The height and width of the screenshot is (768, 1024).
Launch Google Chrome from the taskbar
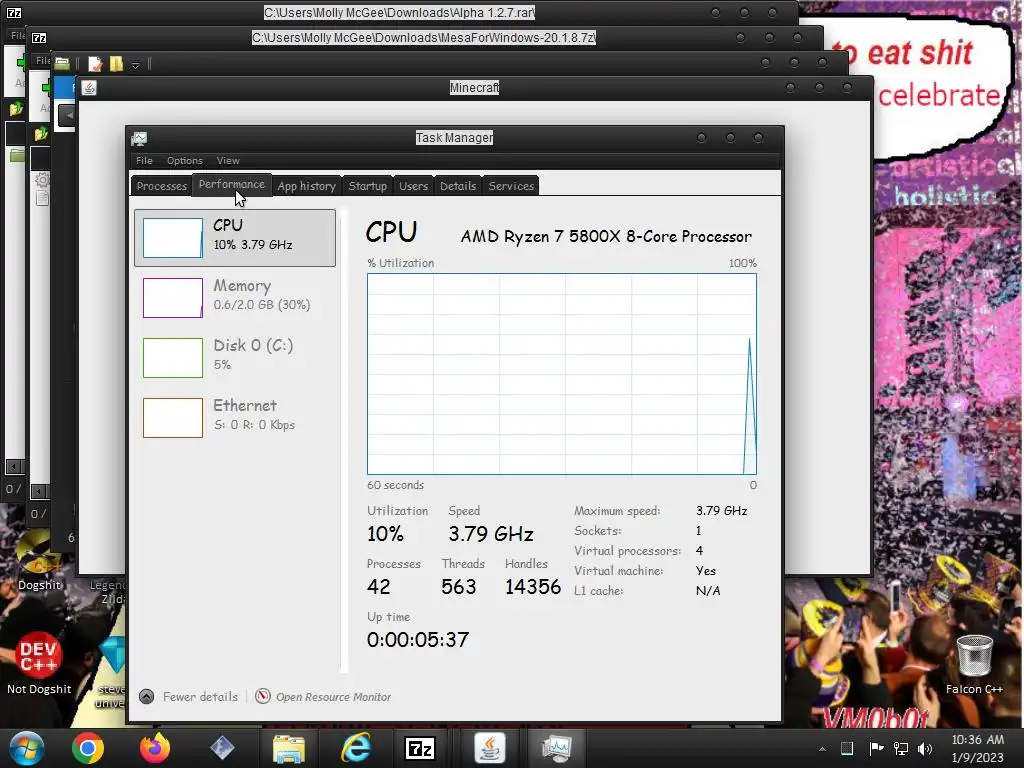(x=88, y=748)
